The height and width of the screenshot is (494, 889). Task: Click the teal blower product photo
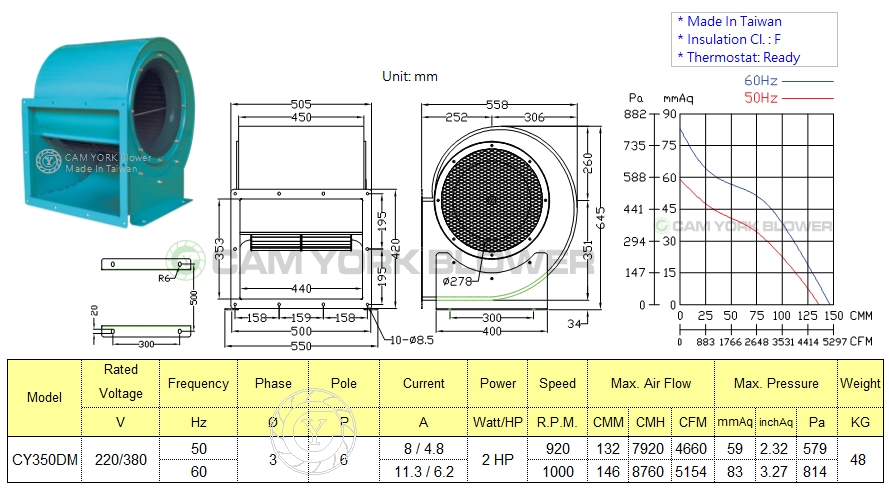108,132
